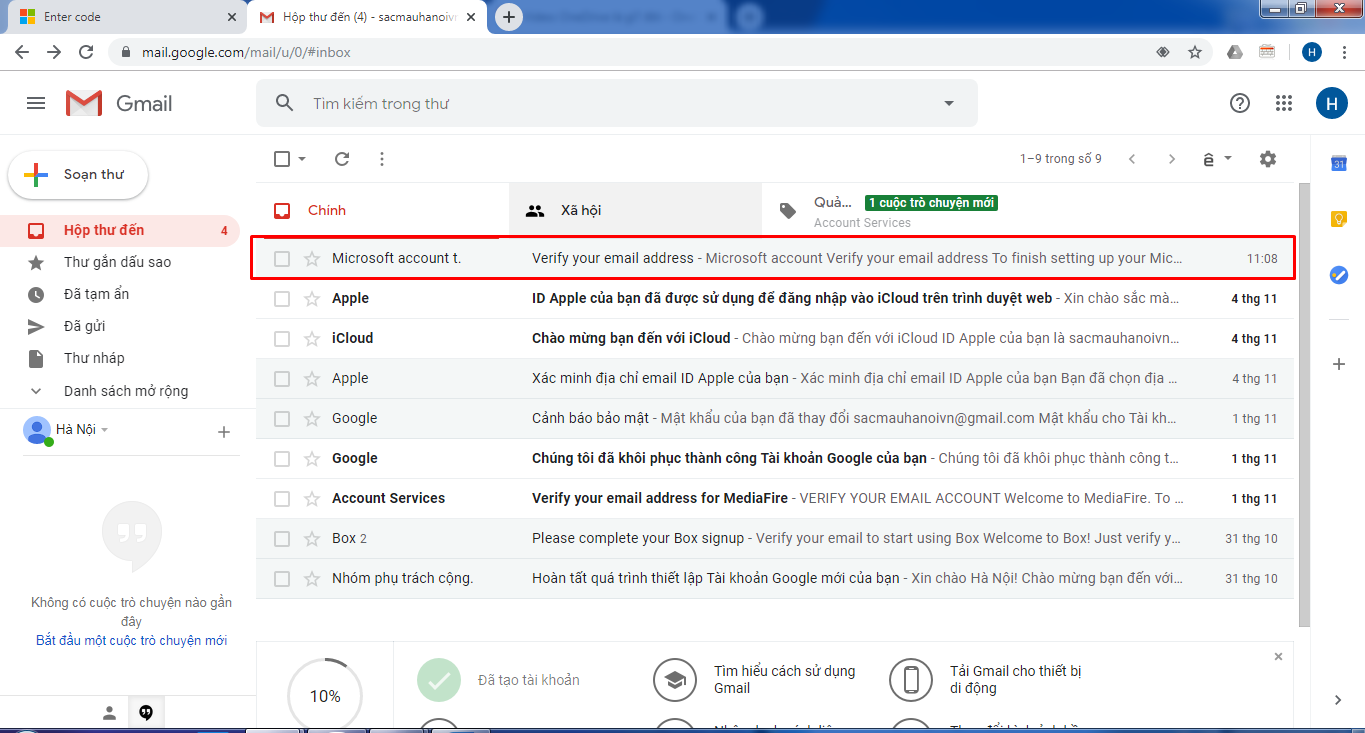Open the Gmail main menu hamburger icon
The height and width of the screenshot is (733, 1365).
point(36,103)
